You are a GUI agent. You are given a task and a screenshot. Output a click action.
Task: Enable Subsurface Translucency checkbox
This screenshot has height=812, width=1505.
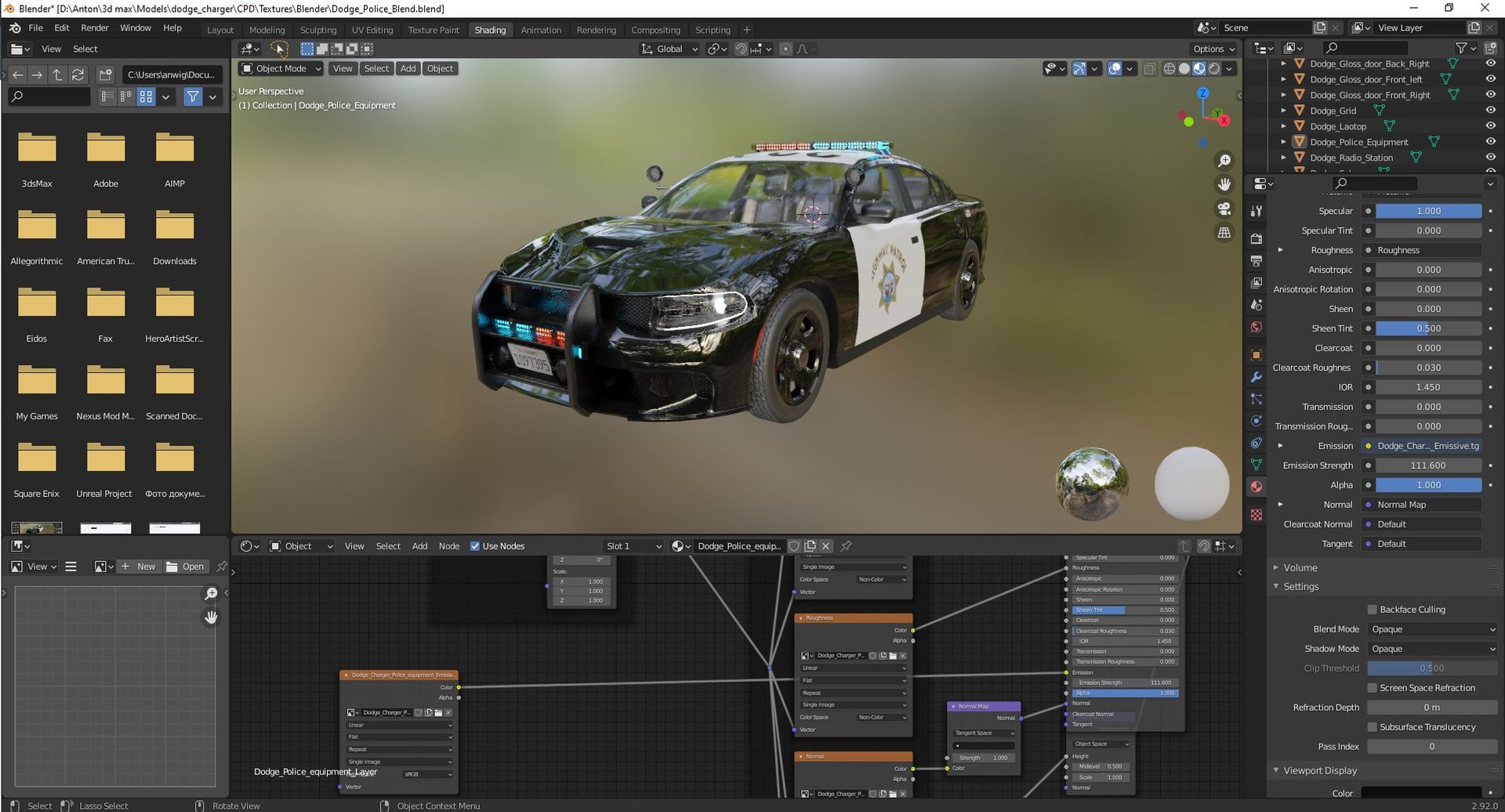coord(1373,727)
